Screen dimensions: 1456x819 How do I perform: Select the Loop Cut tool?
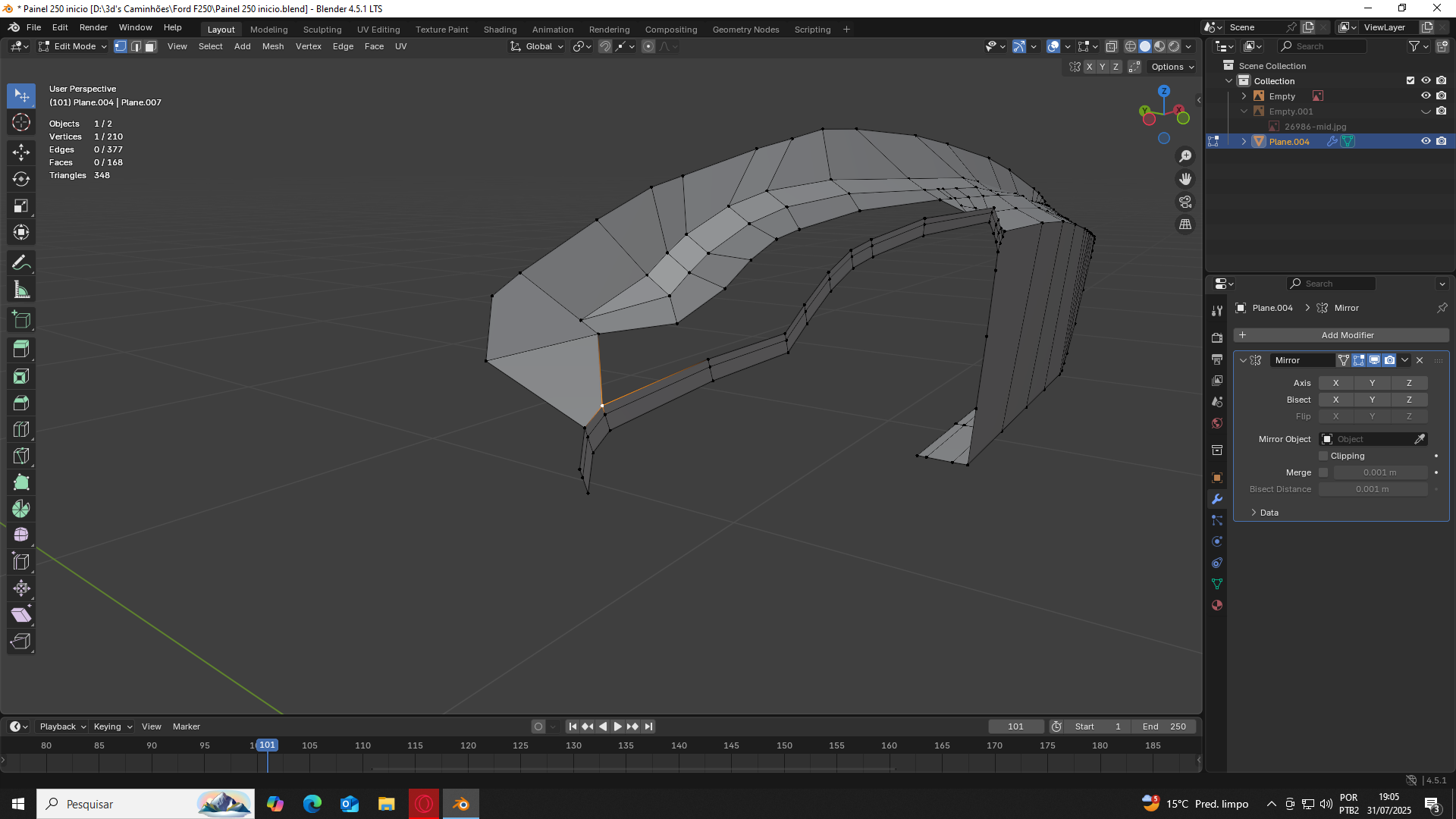tap(21, 429)
